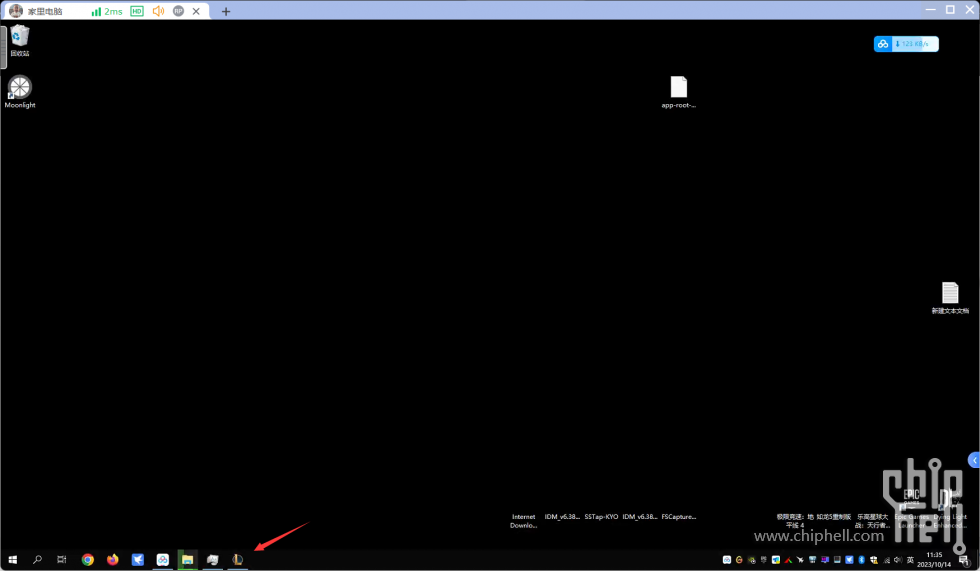Select the Dying Light Enhanced desktop shortcut

950,509
